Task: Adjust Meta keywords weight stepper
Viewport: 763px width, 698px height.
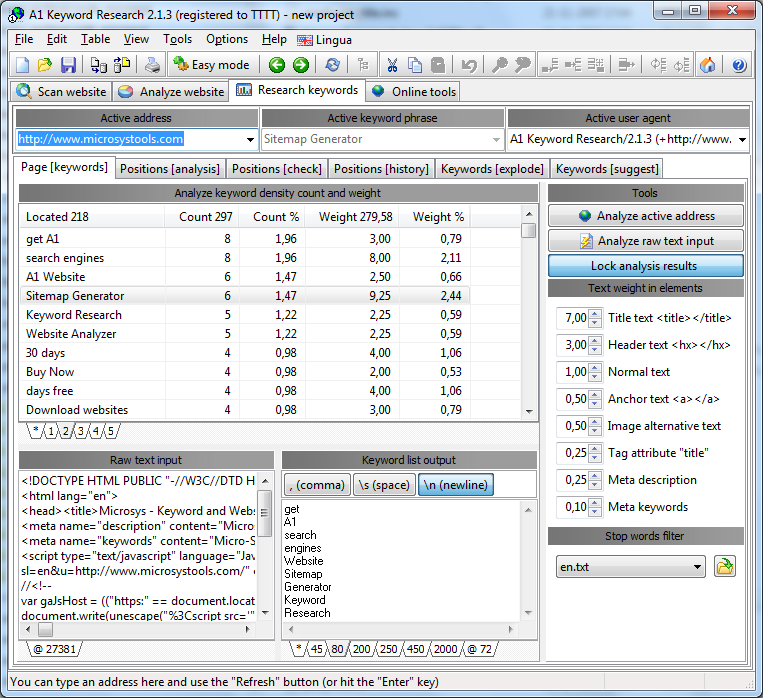Action: pos(594,507)
